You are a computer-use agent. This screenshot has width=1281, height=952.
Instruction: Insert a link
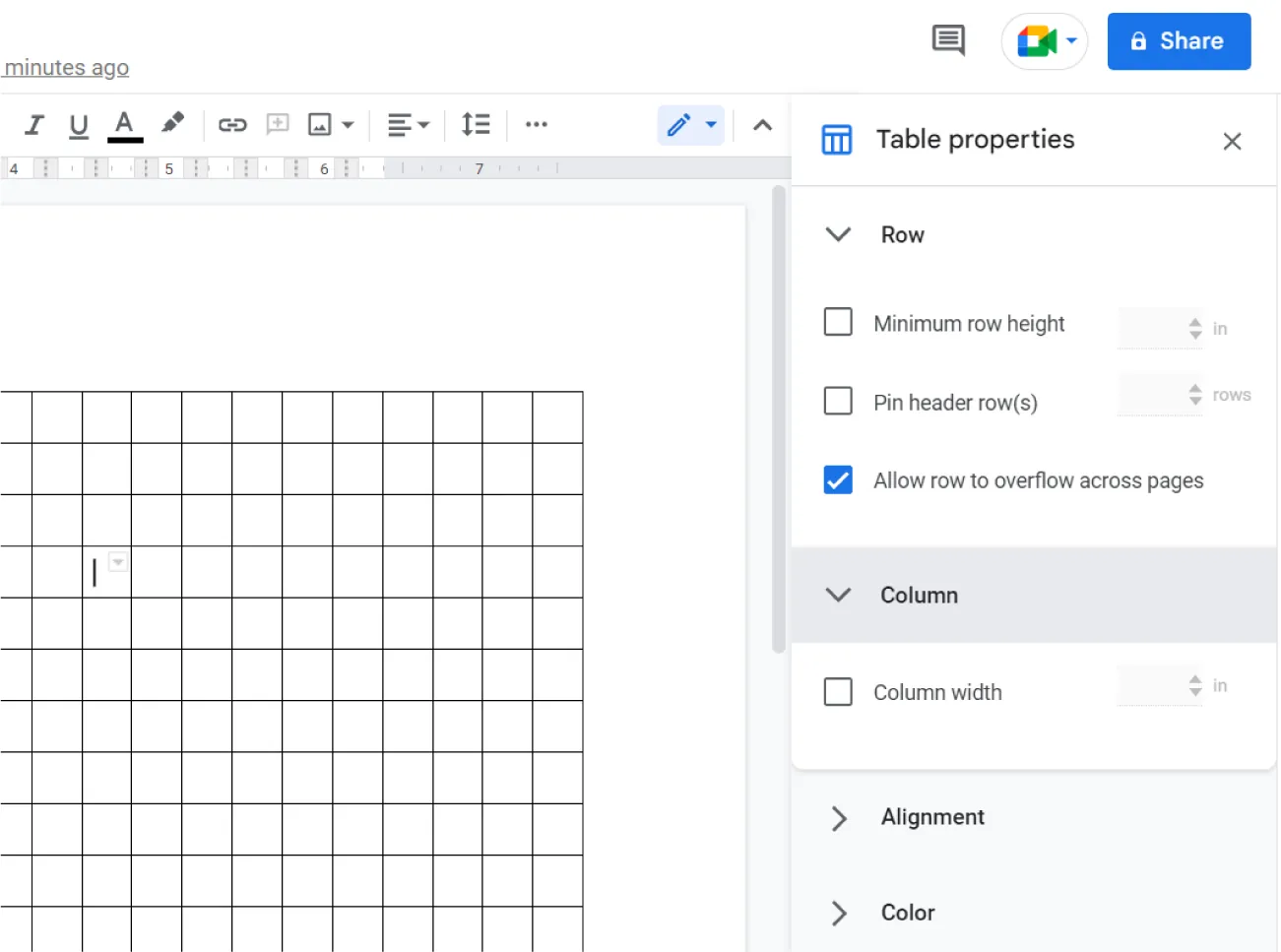232,125
